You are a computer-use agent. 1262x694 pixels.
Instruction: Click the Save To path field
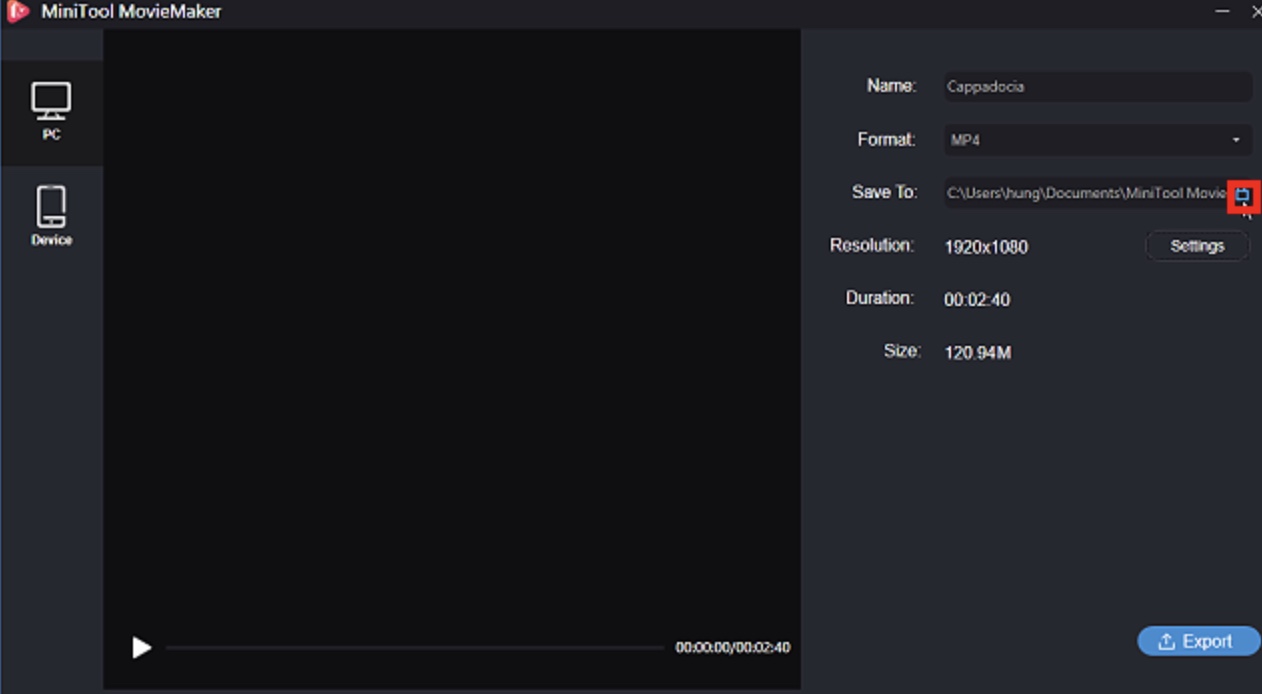(x=1086, y=193)
